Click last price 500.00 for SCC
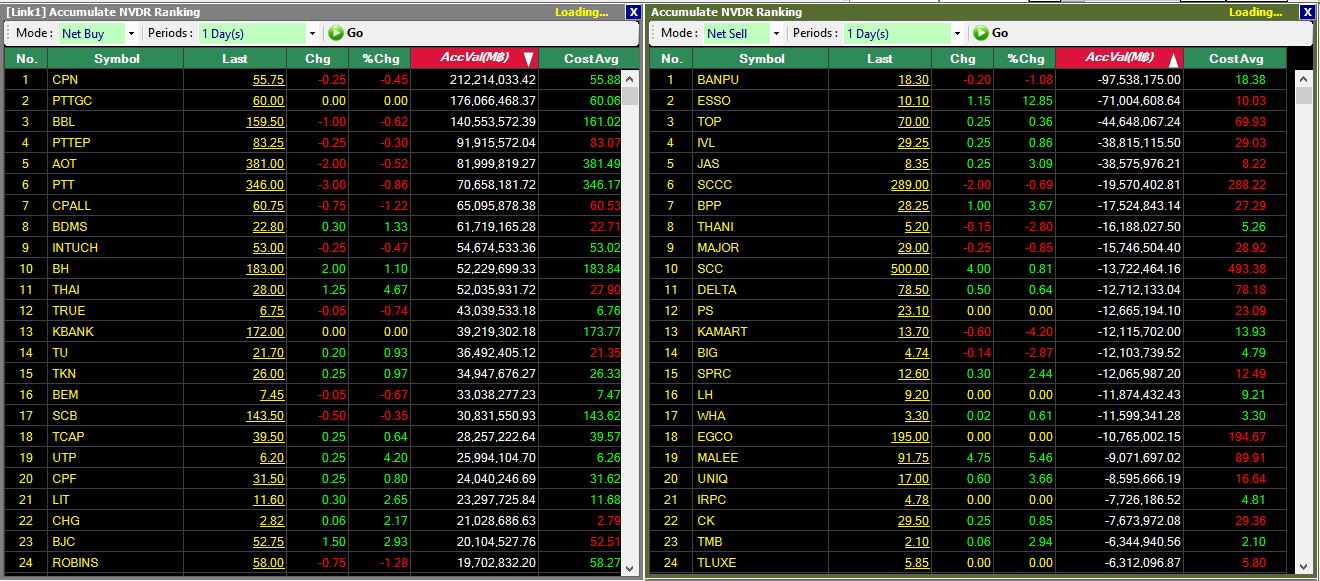 coord(910,268)
